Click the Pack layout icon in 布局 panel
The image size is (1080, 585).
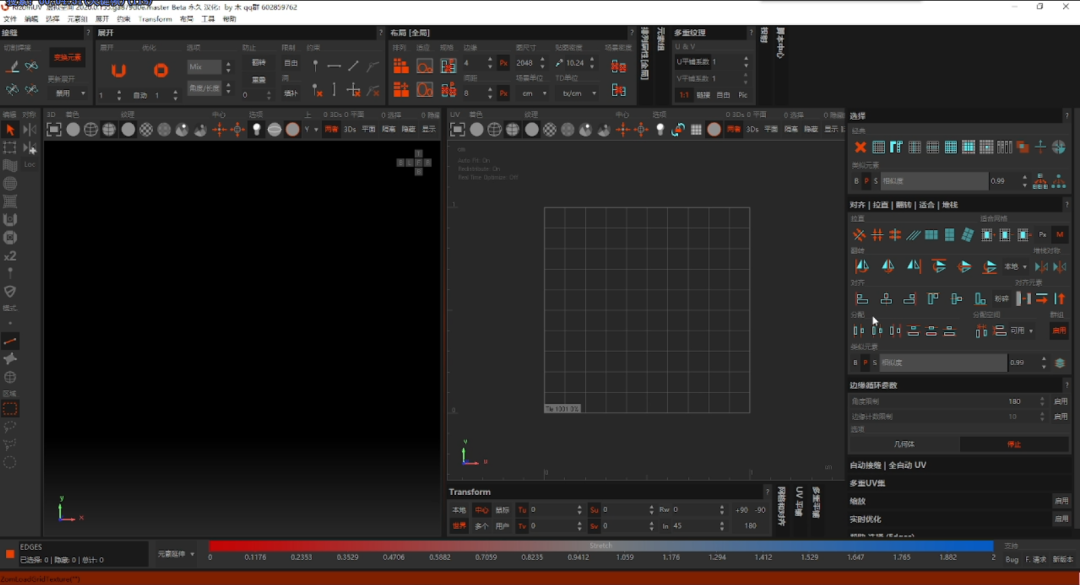coord(401,65)
